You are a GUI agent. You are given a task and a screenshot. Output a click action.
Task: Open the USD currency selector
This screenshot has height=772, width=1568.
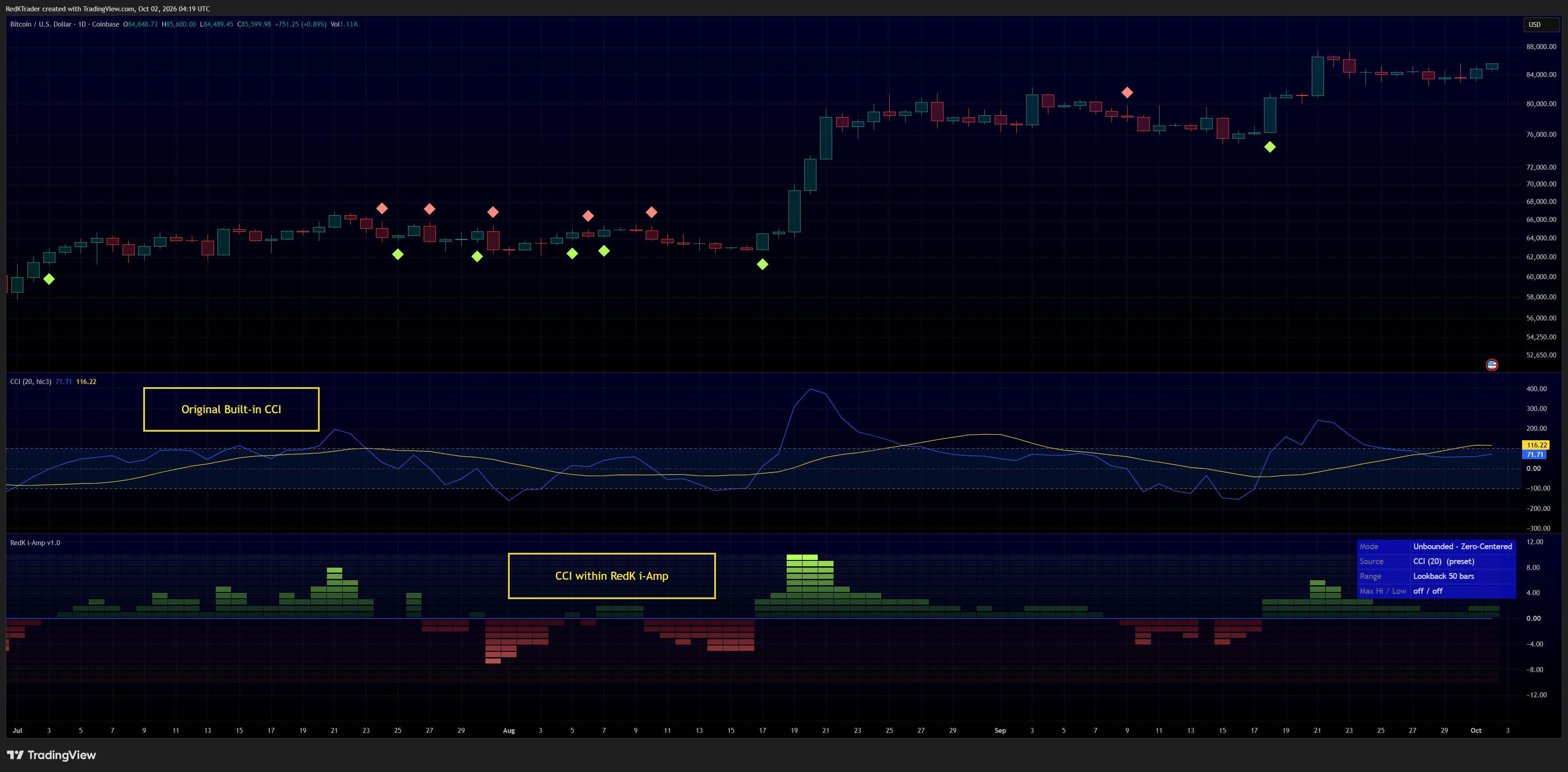[x=1541, y=24]
